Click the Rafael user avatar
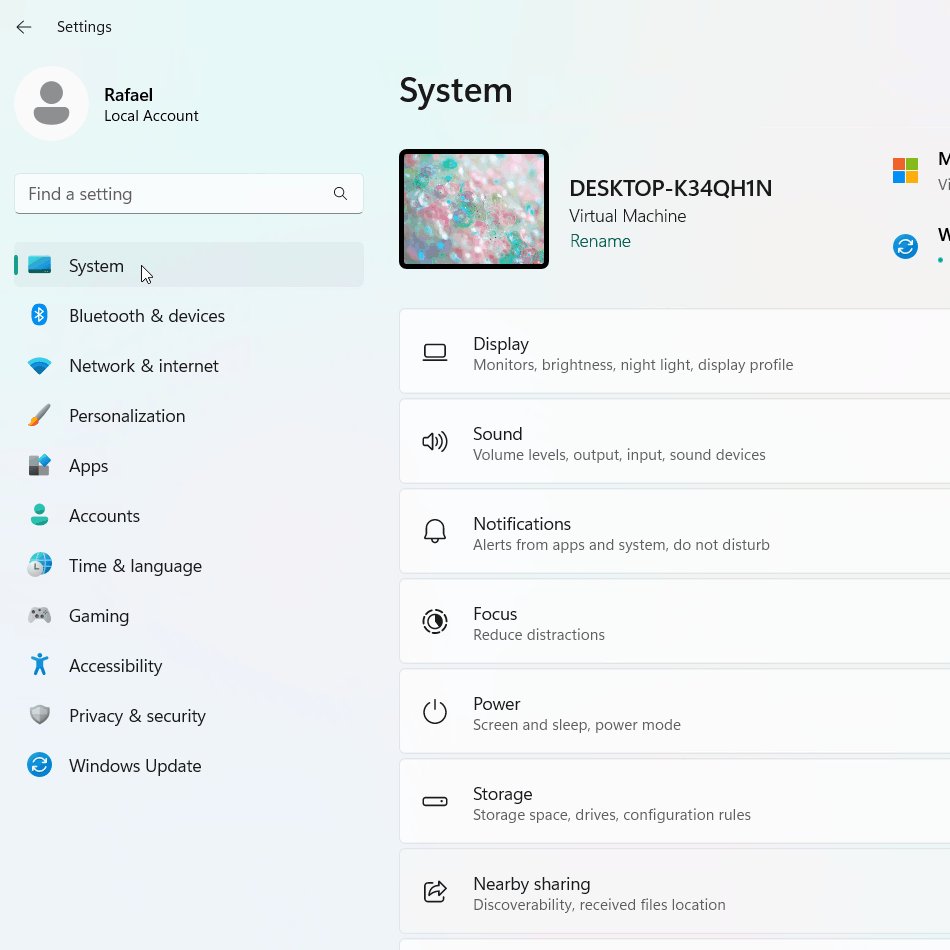The width and height of the screenshot is (950, 950). (x=51, y=104)
